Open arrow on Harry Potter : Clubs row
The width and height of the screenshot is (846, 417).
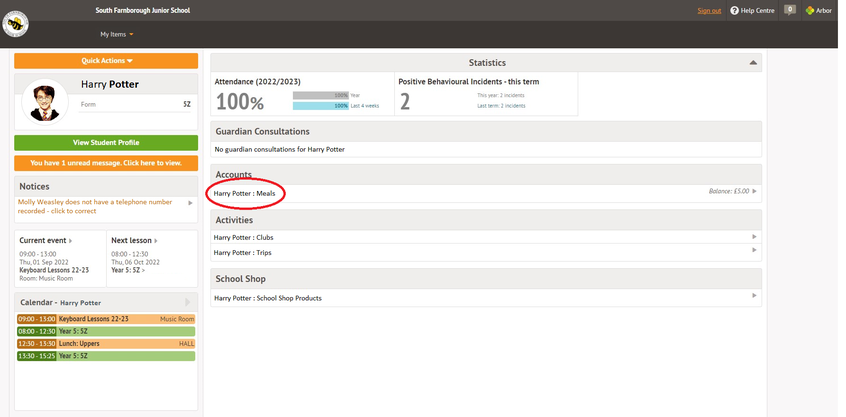tap(754, 237)
